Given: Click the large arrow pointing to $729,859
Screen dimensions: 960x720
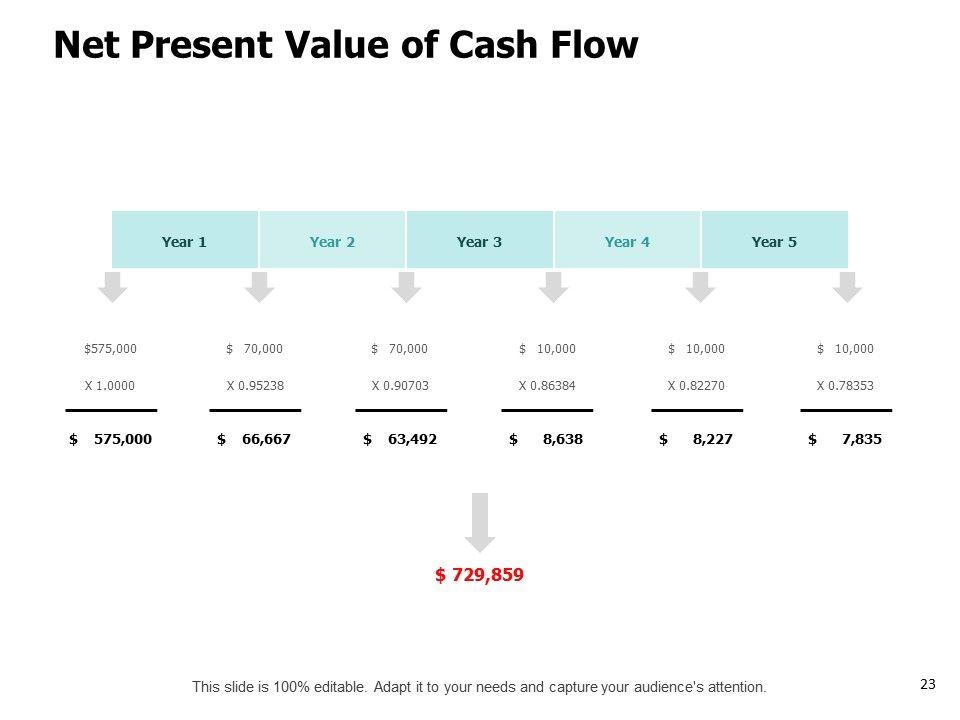Looking at the screenshot, I should 480,522.
